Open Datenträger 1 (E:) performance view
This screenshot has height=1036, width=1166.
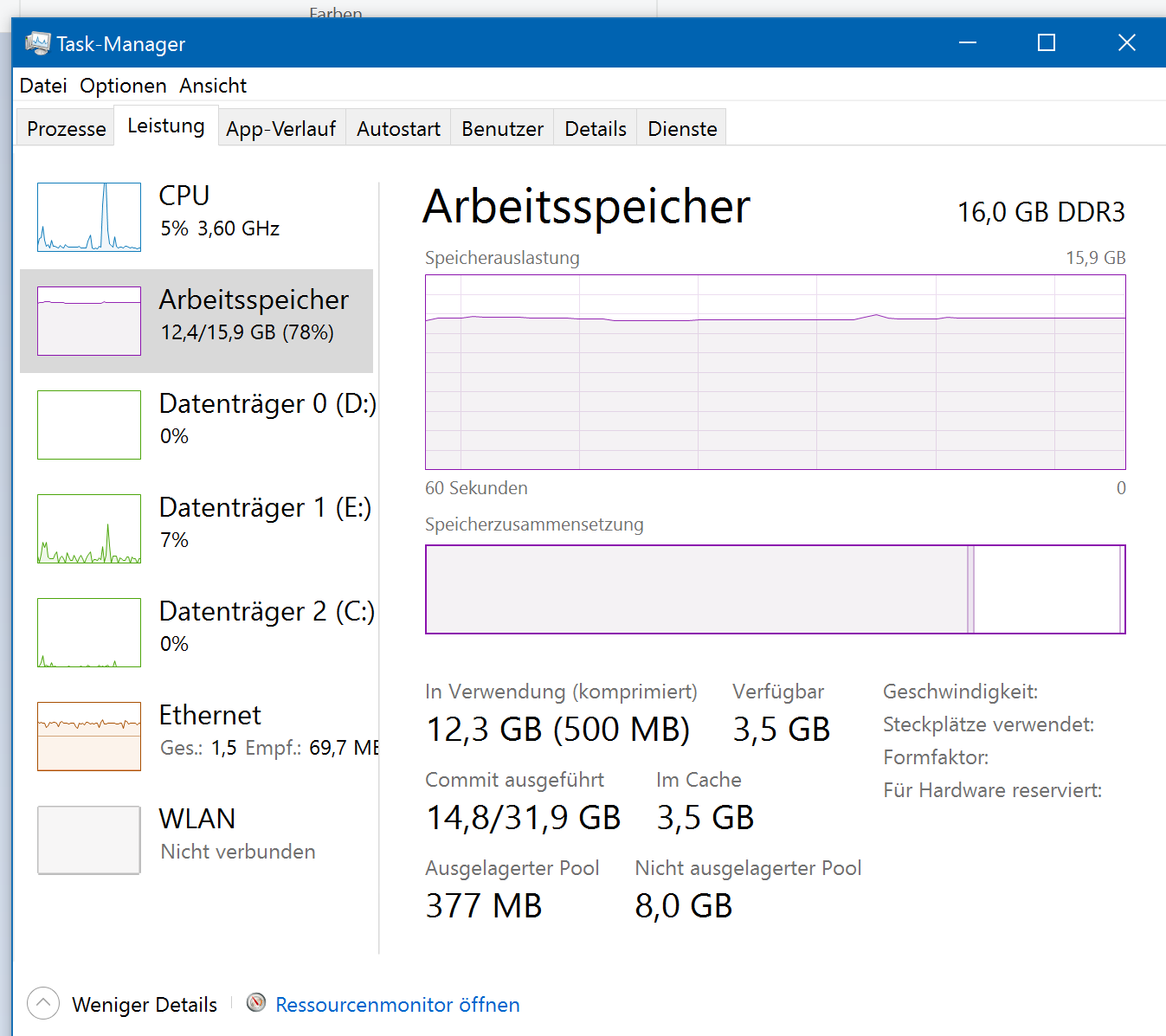pos(264,508)
